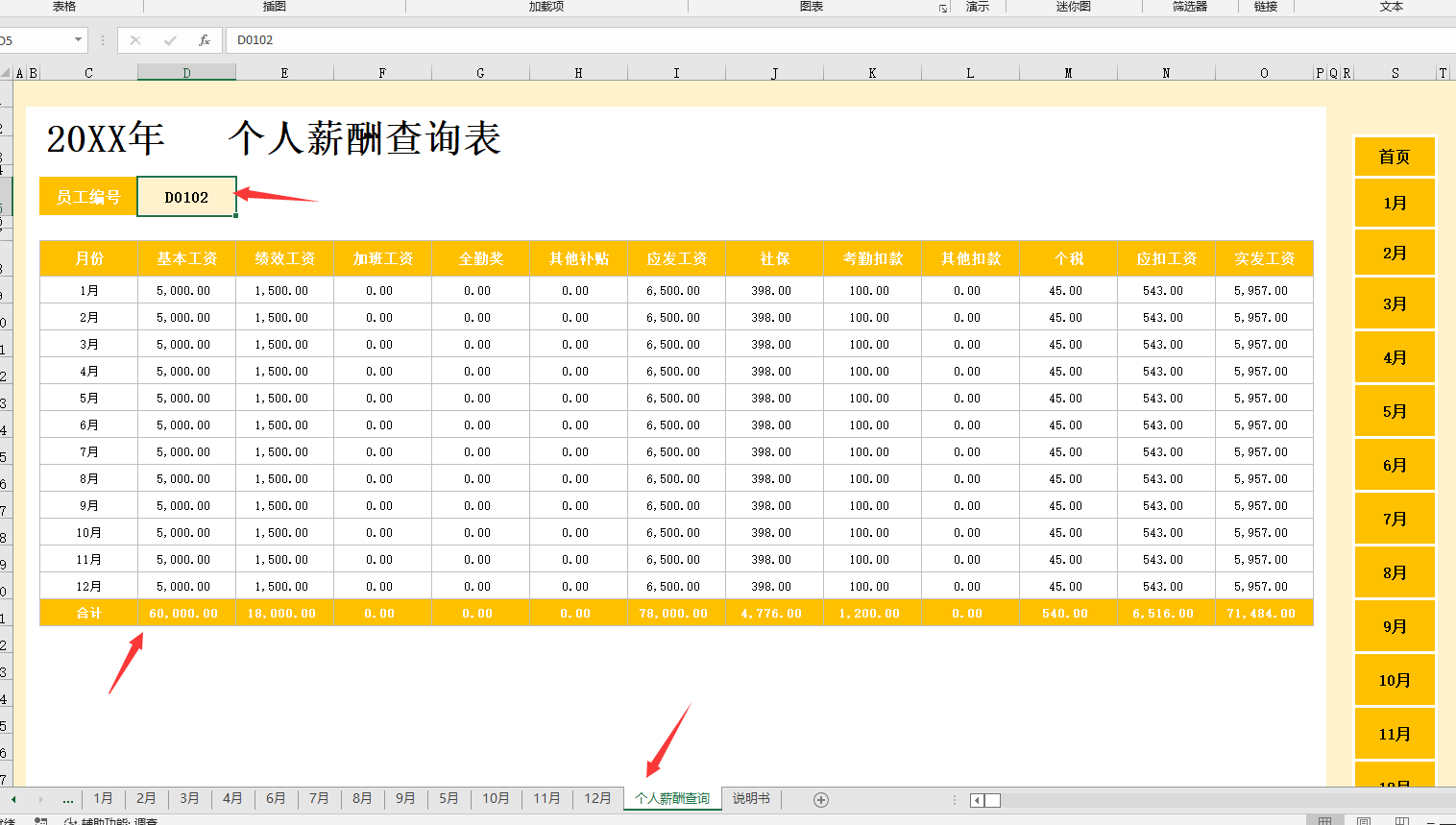The image size is (1456, 825).
Task: Open the 图表 group dialog launcher
Action: (x=943, y=8)
